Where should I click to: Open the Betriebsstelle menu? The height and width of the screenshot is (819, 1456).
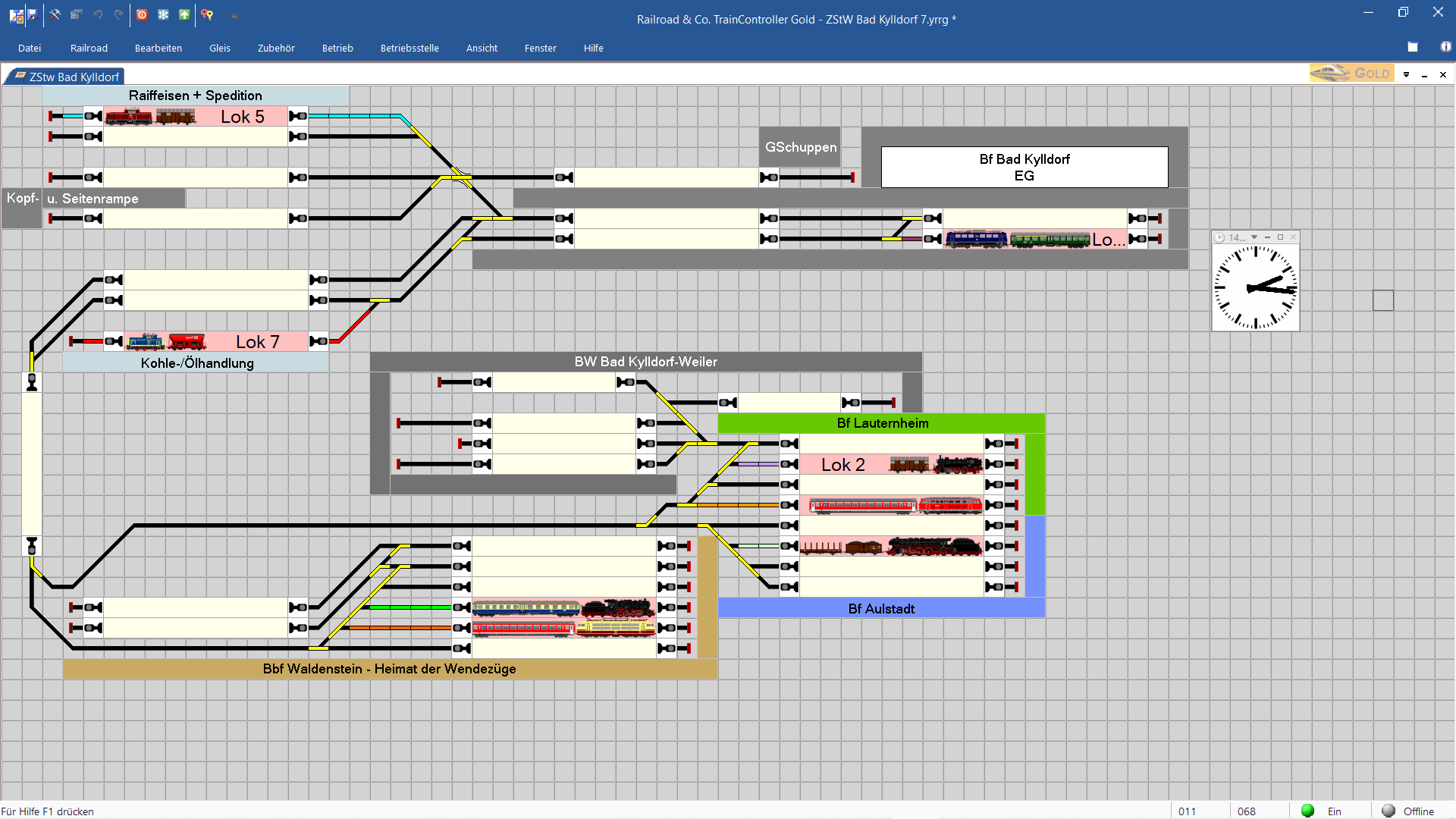(x=409, y=48)
